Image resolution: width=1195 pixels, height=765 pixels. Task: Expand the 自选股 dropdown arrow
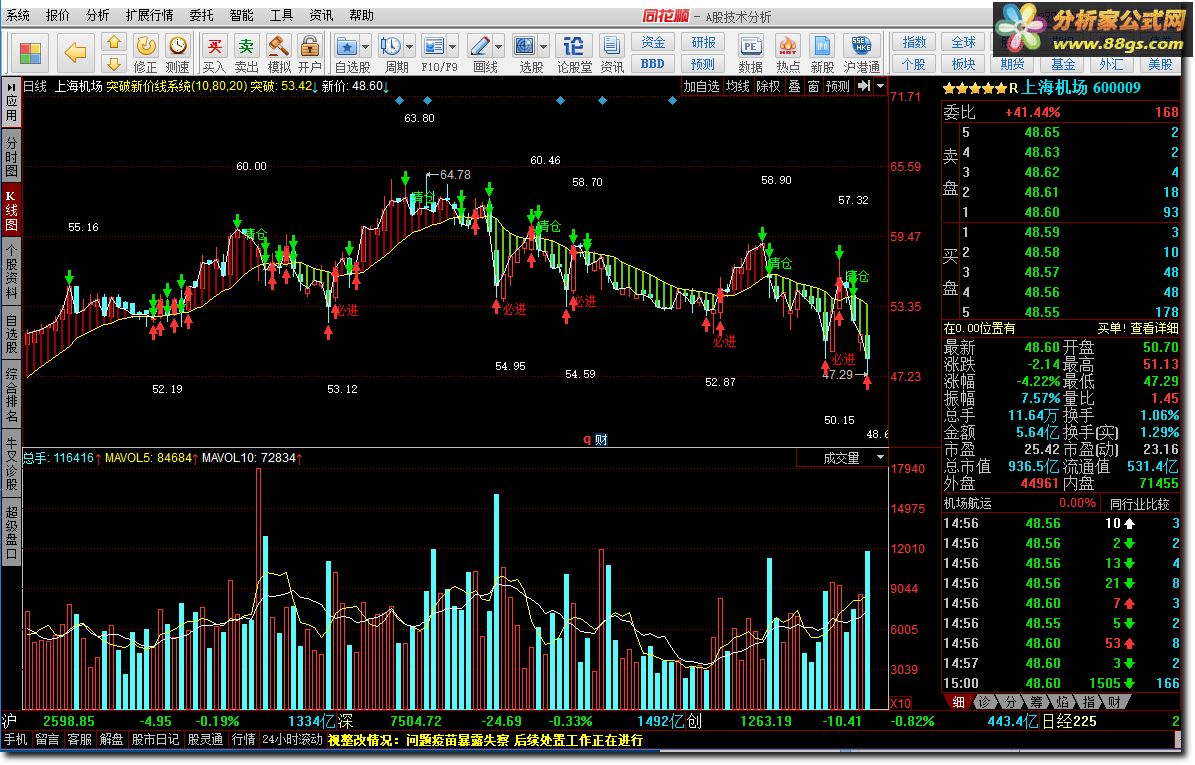point(365,47)
